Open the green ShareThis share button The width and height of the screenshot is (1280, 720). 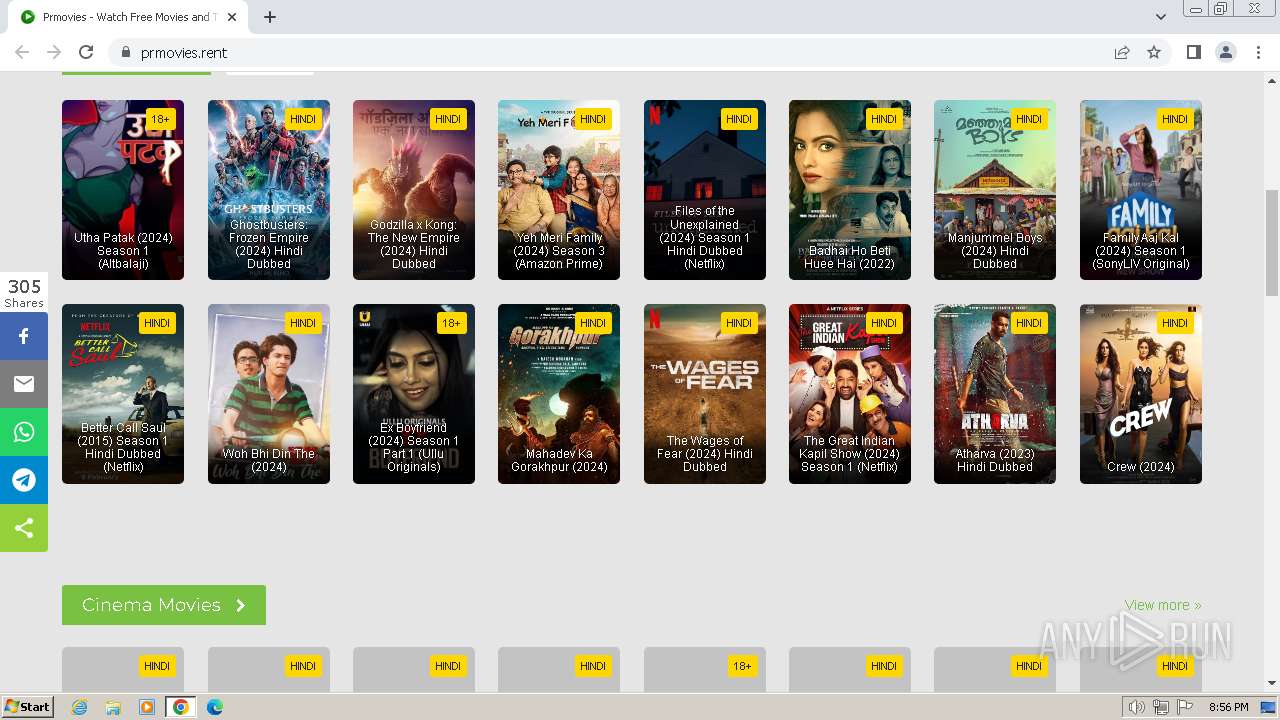(x=24, y=528)
